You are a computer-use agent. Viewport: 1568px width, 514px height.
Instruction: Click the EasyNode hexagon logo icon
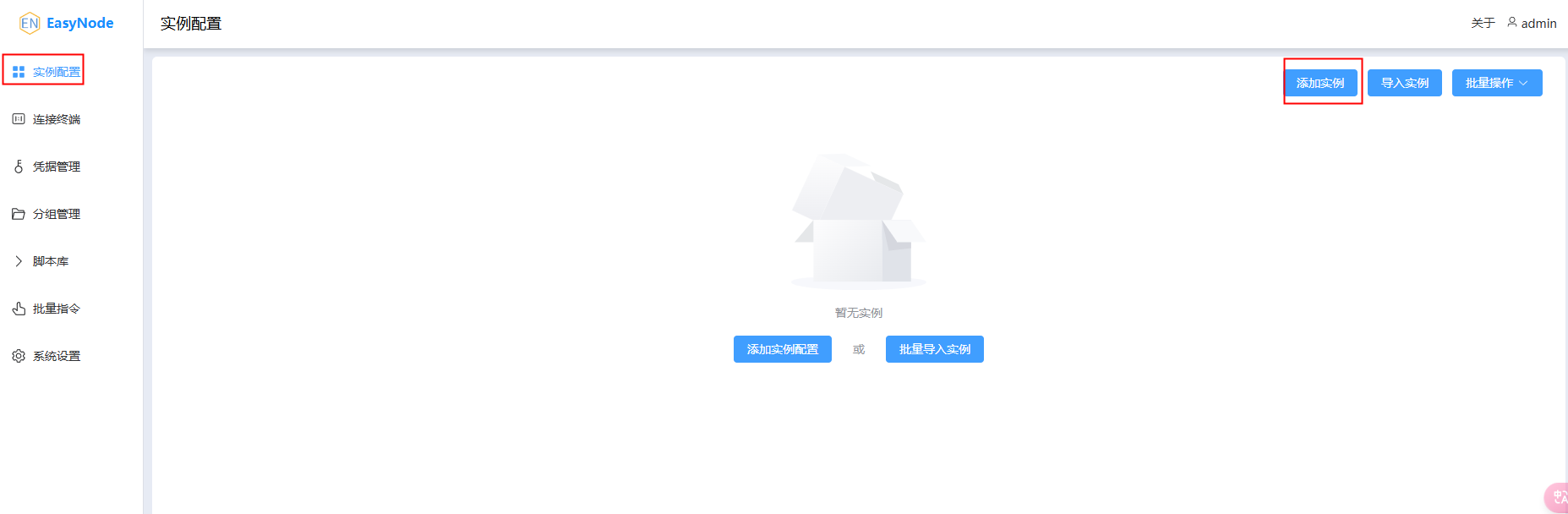tap(30, 23)
